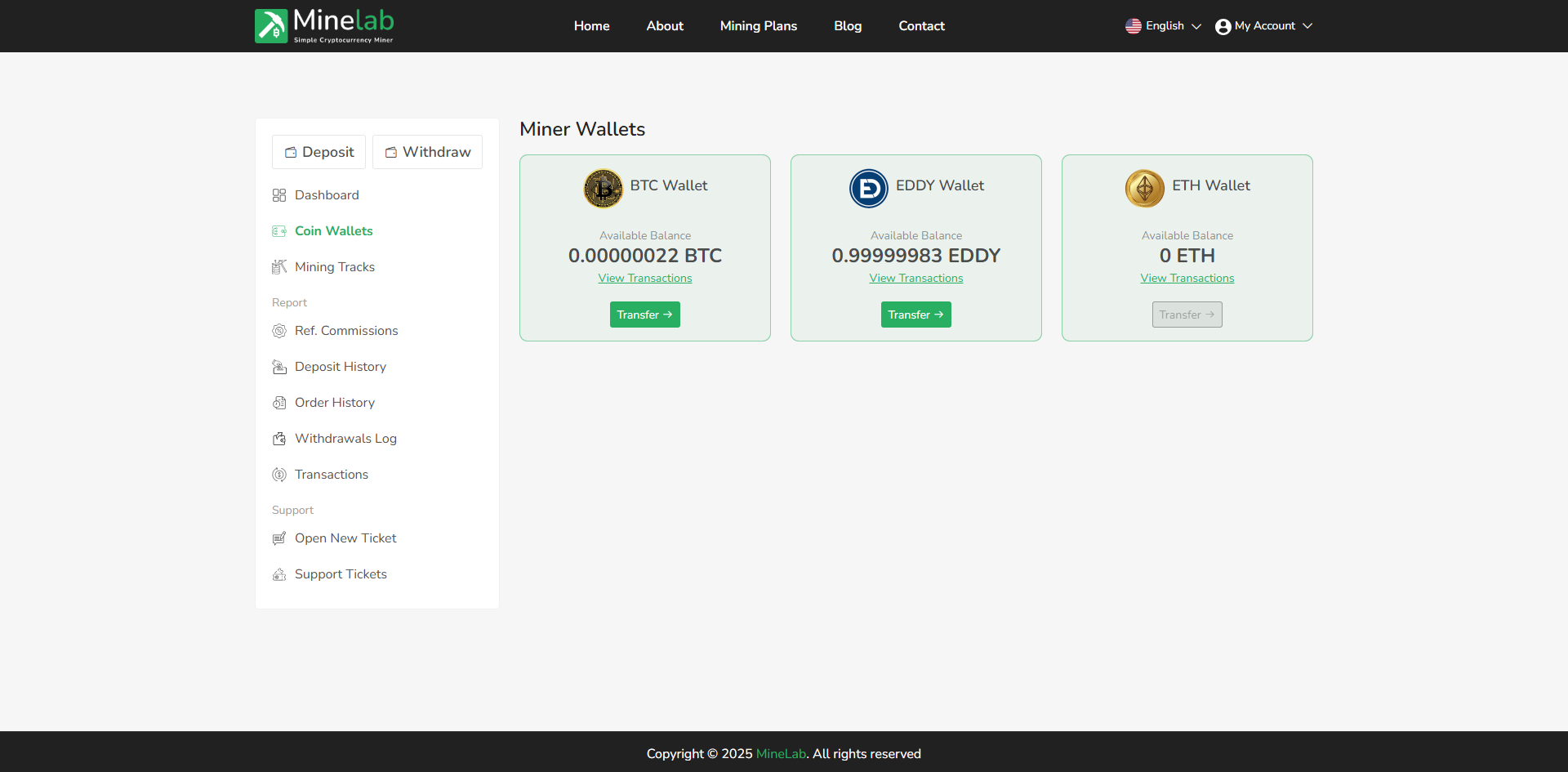1568x772 pixels.
Task: Click the My Account user icon
Action: 1222,25
